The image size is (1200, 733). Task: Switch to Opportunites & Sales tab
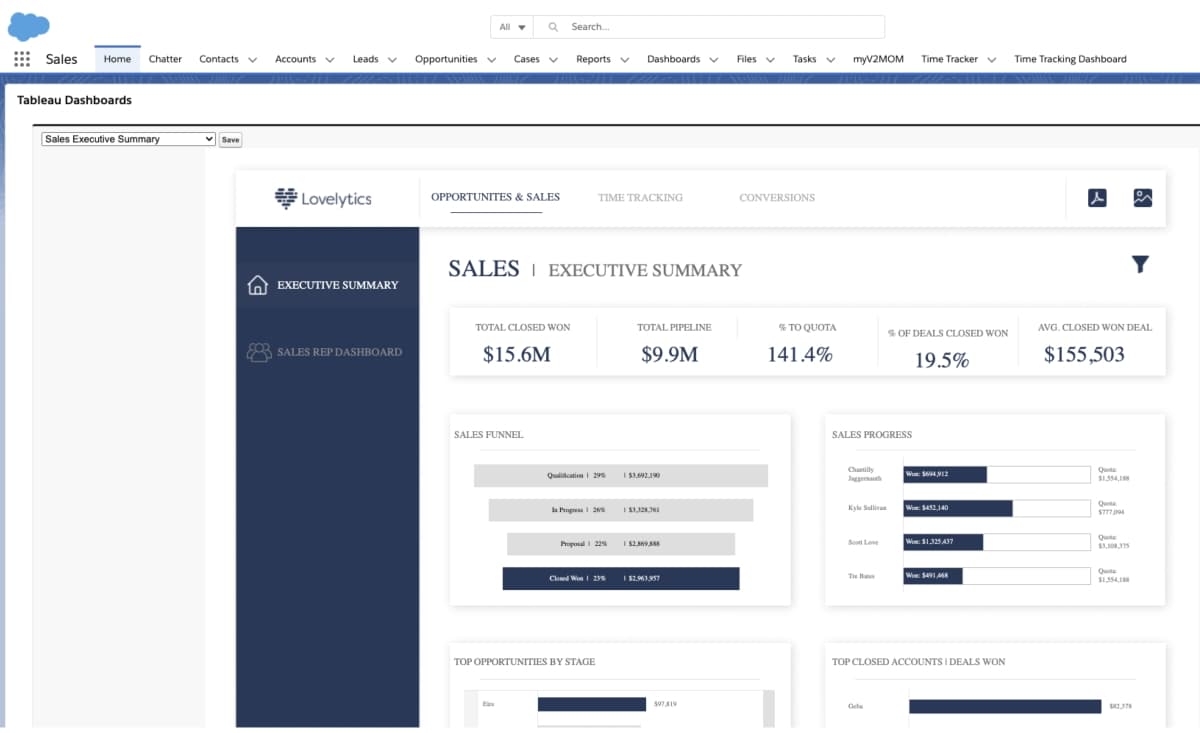[495, 197]
